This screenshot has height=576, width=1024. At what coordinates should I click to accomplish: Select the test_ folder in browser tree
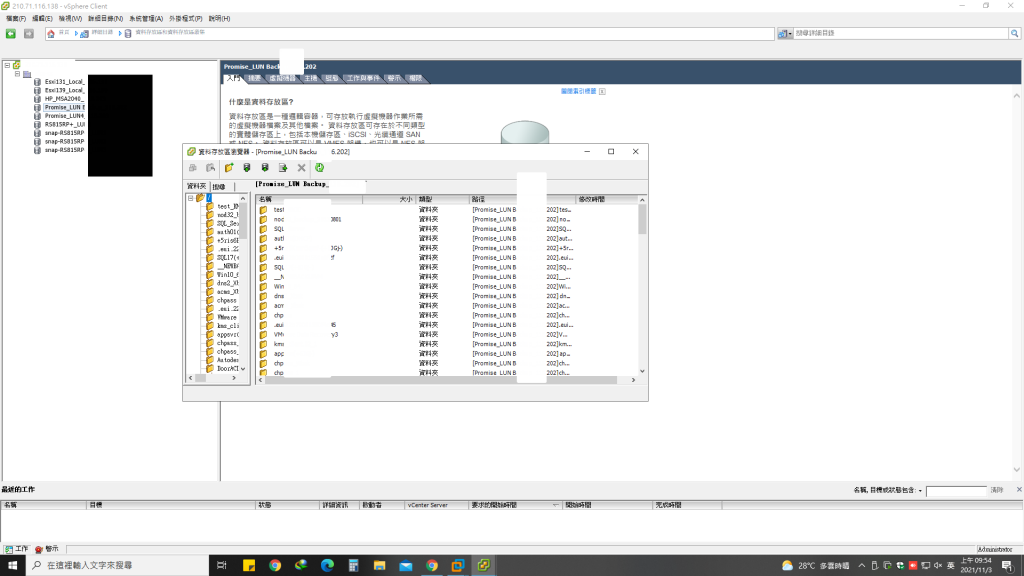222,206
